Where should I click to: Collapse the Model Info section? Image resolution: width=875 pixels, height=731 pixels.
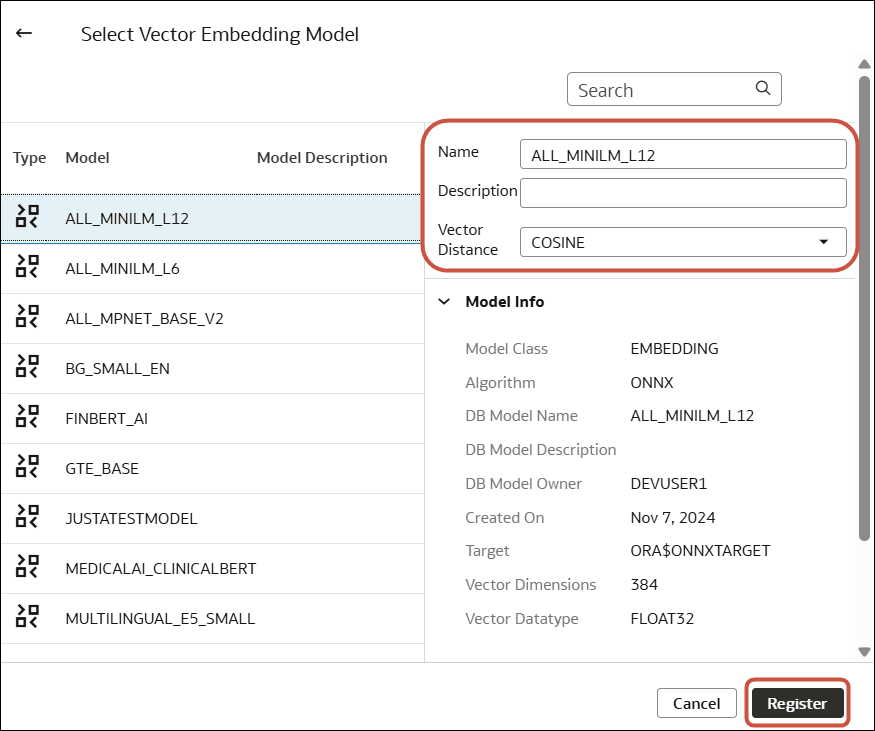(446, 301)
